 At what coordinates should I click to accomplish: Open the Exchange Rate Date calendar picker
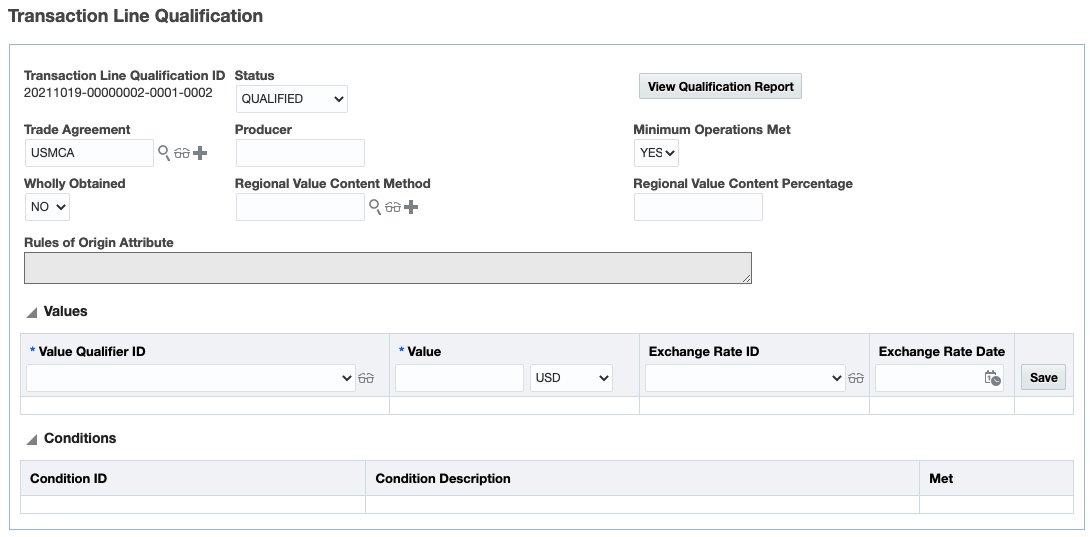pyautogui.click(x=992, y=378)
